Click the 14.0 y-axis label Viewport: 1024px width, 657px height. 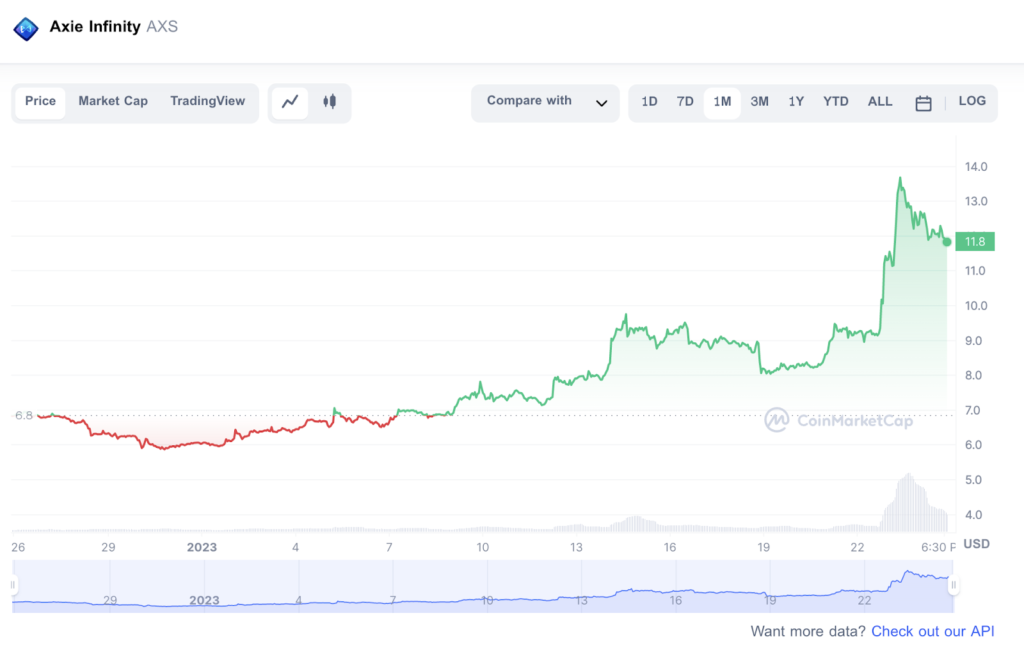[x=976, y=167]
